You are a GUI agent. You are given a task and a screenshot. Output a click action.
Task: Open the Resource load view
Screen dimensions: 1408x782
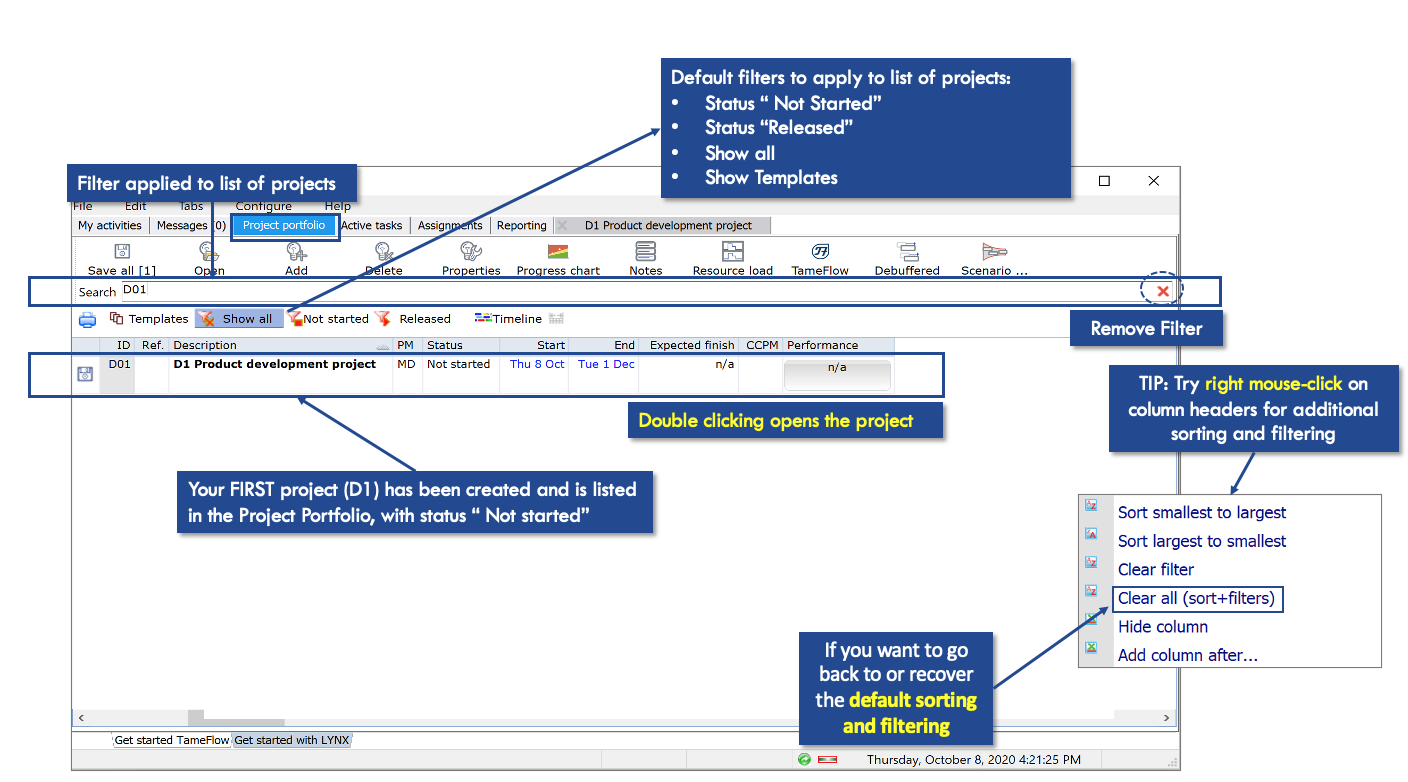coord(733,251)
